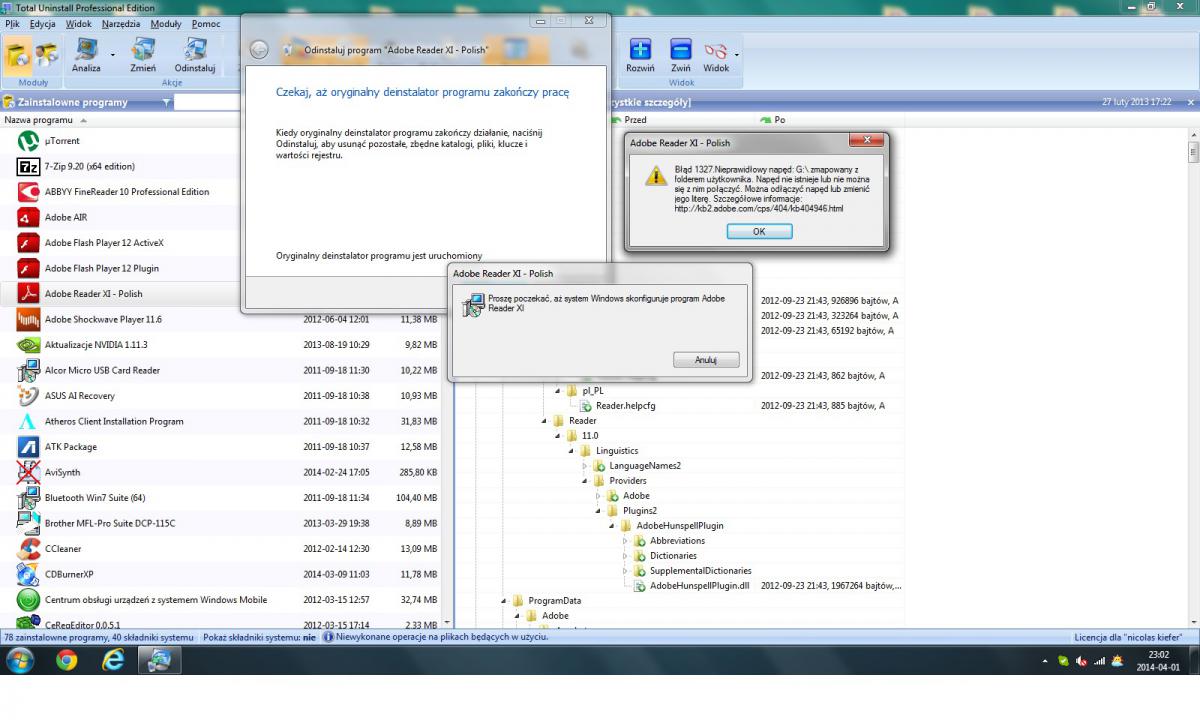The height and width of the screenshot is (720, 1200).
Task: Select the Dictionaries folder
Action: point(673,556)
